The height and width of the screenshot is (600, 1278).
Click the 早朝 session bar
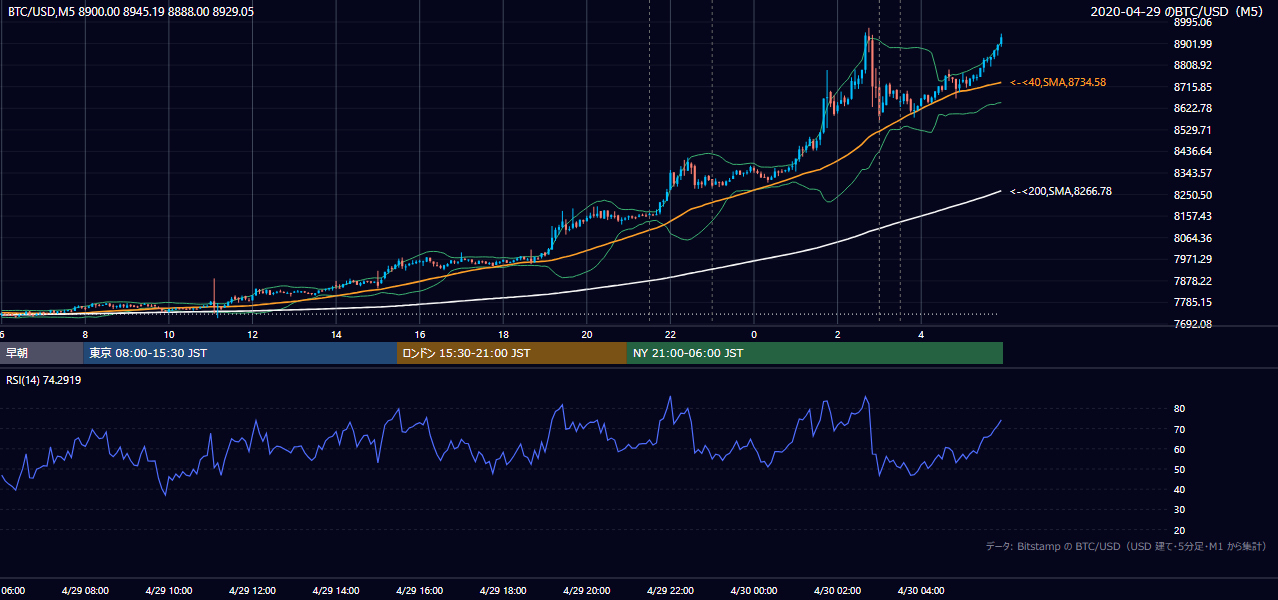[x=41, y=353]
